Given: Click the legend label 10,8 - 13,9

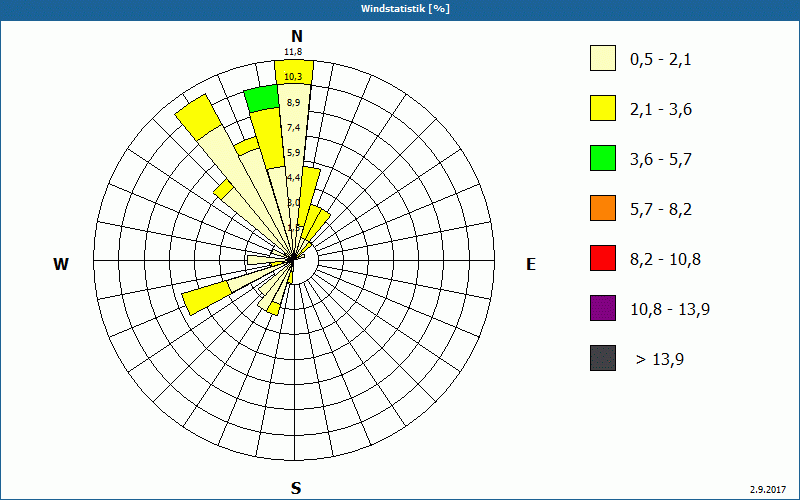Looking at the screenshot, I should click(x=670, y=310).
